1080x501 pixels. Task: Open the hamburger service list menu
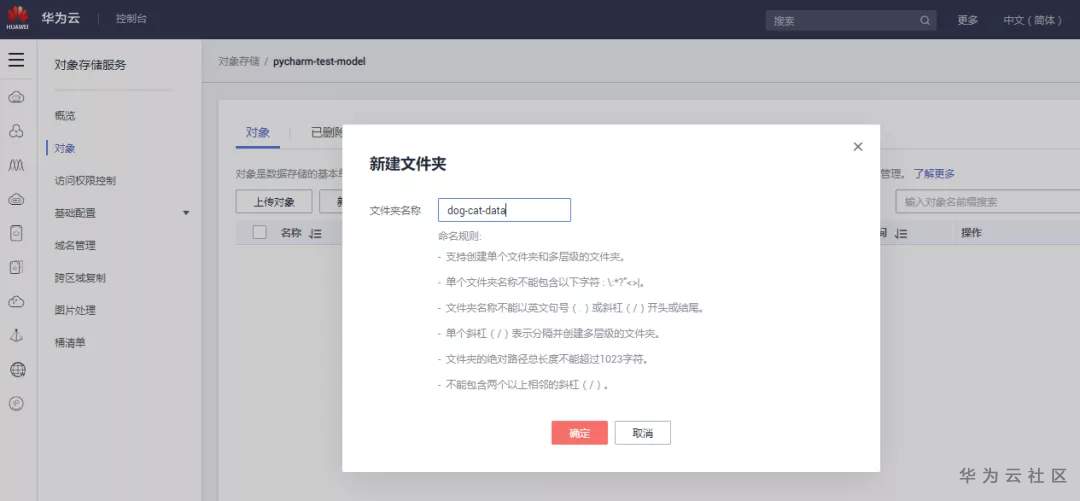coord(17,60)
